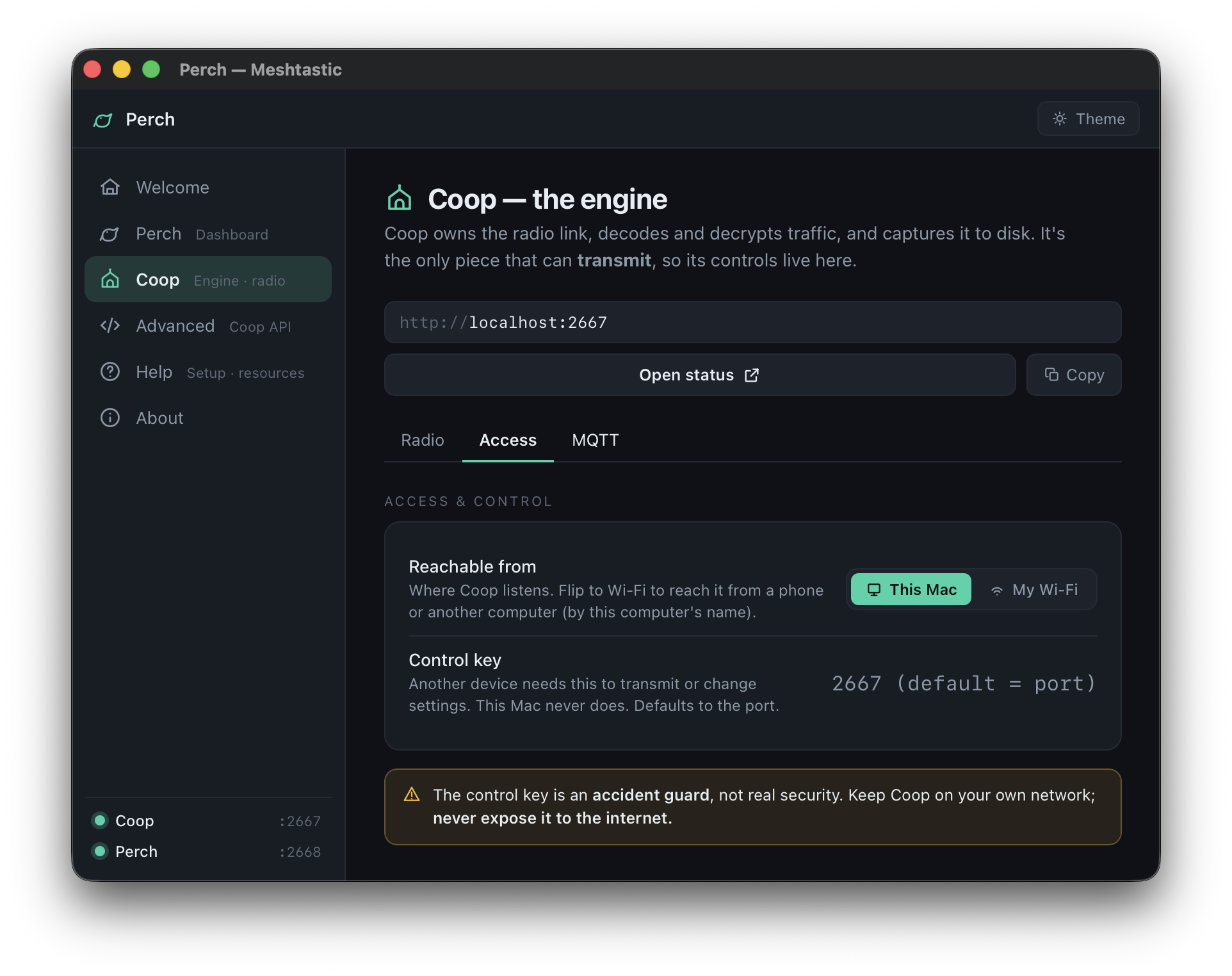Click the large Coop barn icon beside heading
1232x976 pixels.
[400, 199]
